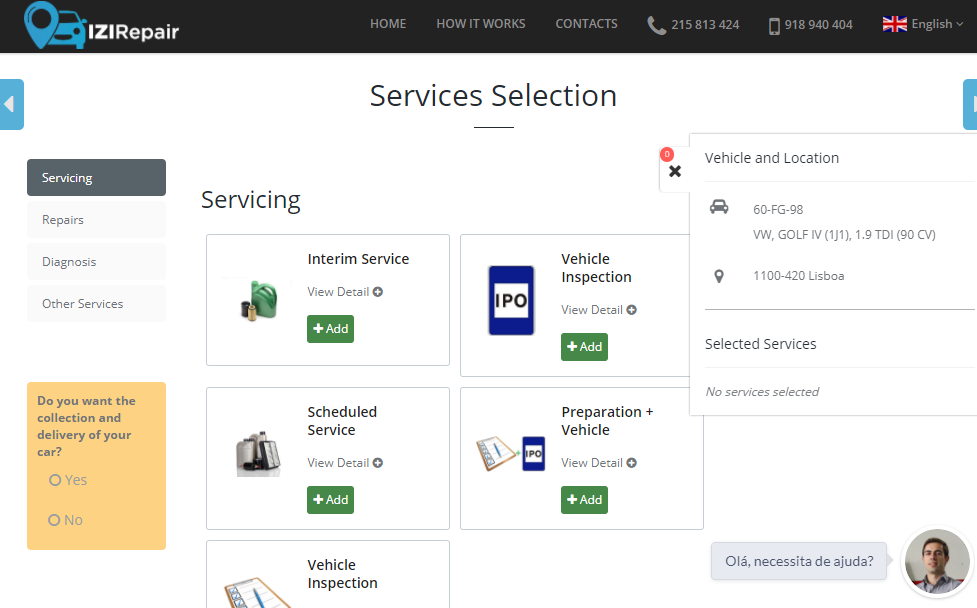
Task: Add the Preparation + Vehicle service
Action: click(x=584, y=500)
